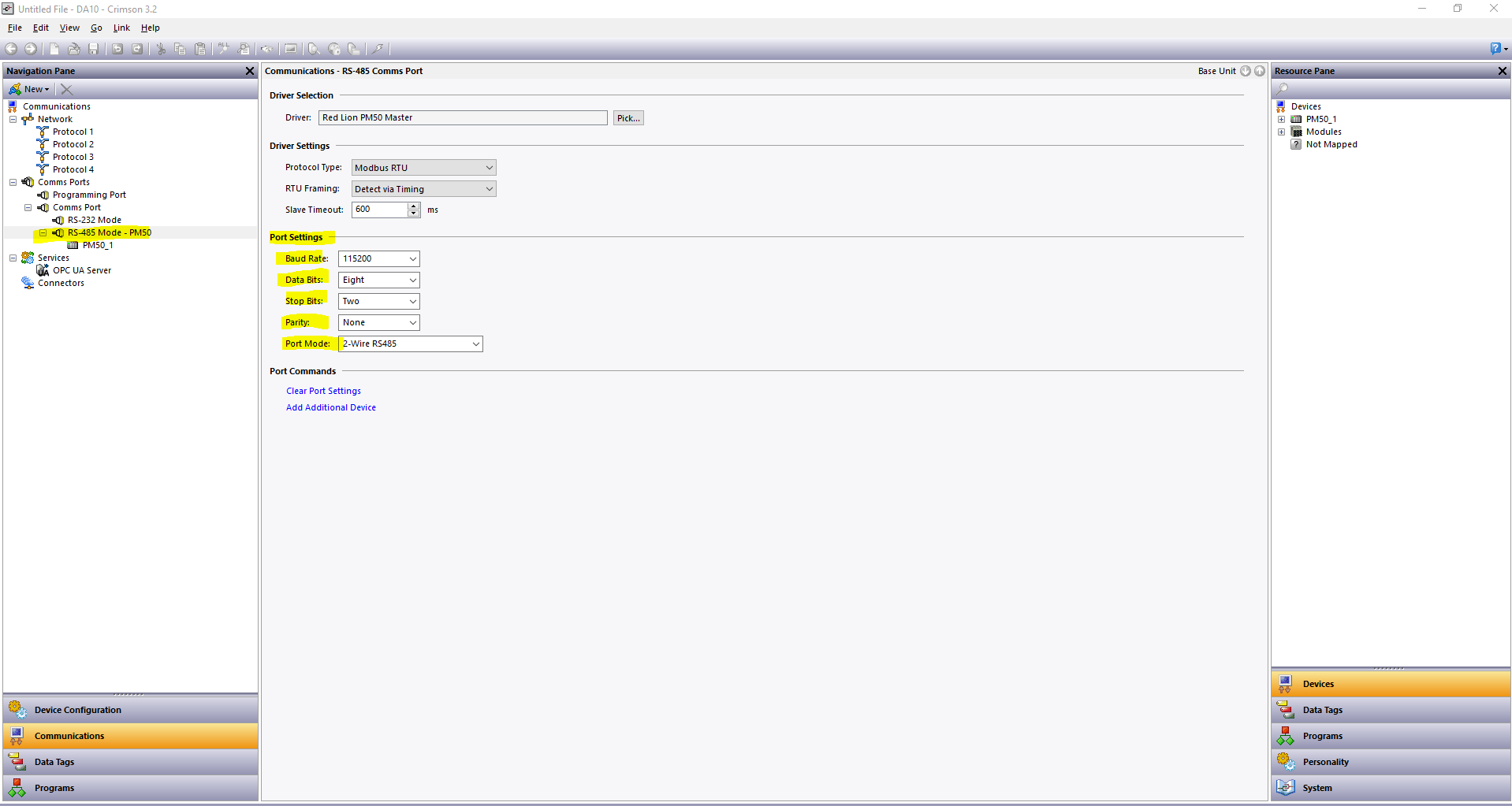Open the Edit menu
This screenshot has height=806, width=1512.
(x=41, y=28)
